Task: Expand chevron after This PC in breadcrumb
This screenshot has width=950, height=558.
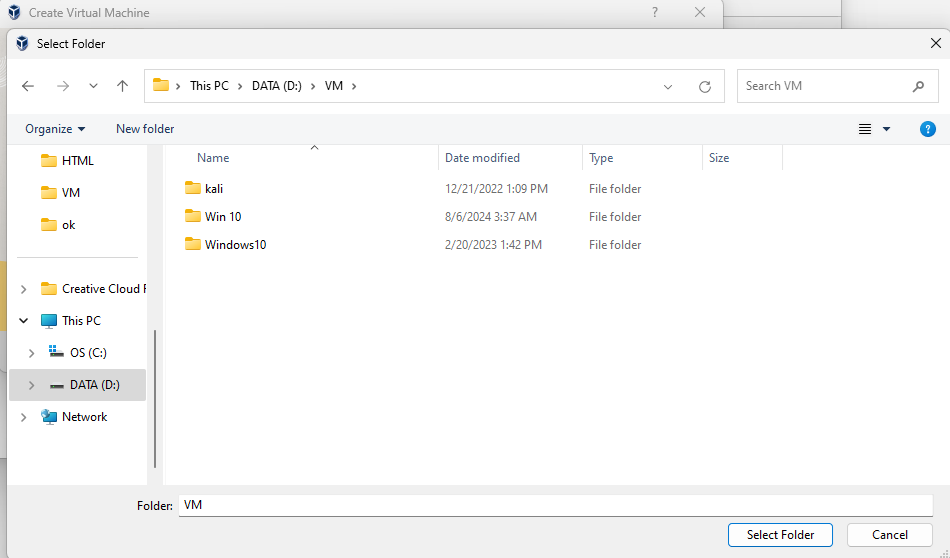Action: [x=240, y=86]
